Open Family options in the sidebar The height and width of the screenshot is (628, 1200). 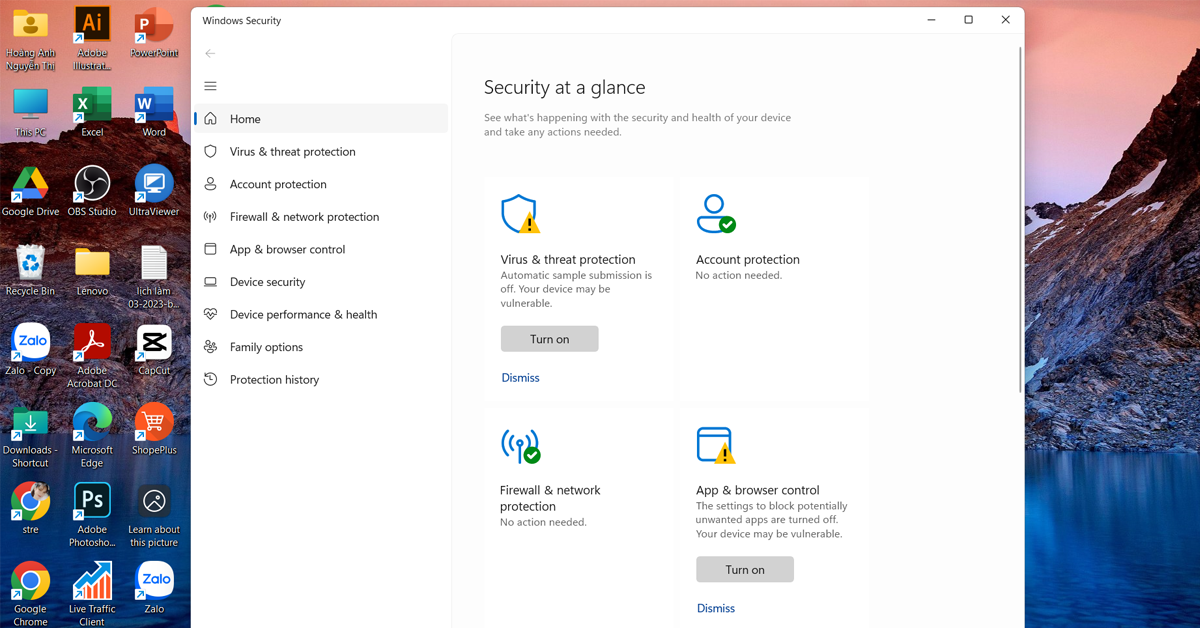click(266, 347)
